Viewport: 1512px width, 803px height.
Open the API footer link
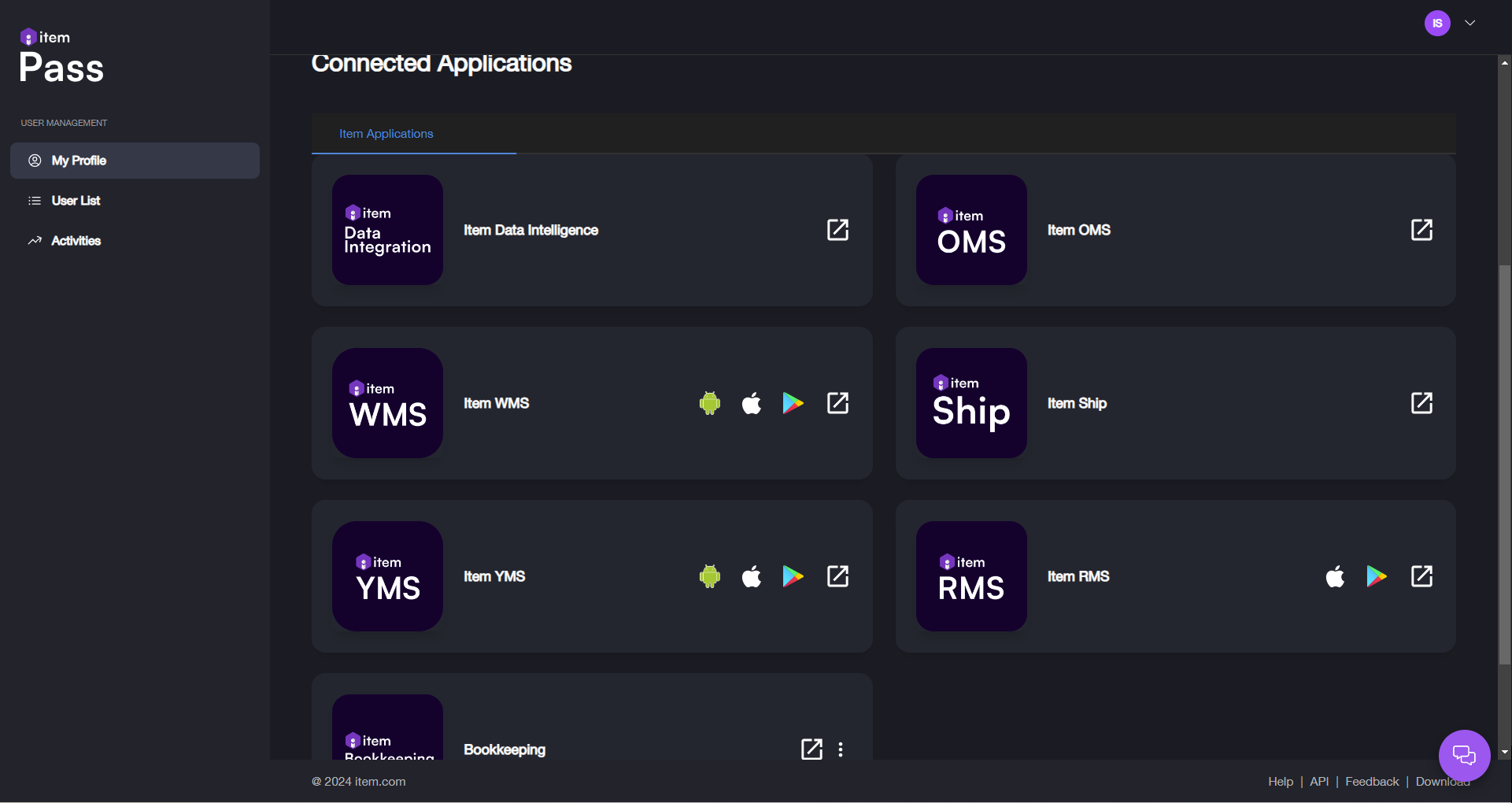coord(1319,782)
